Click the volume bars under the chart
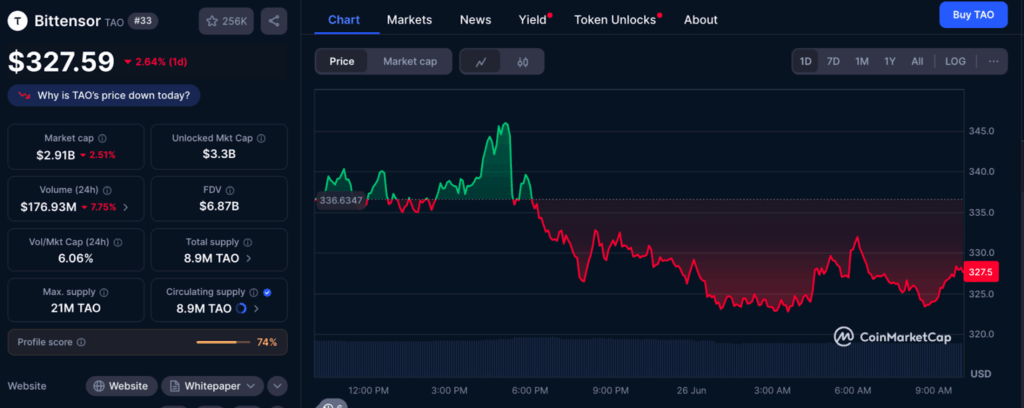This screenshot has height=408, width=1024. pos(639,357)
